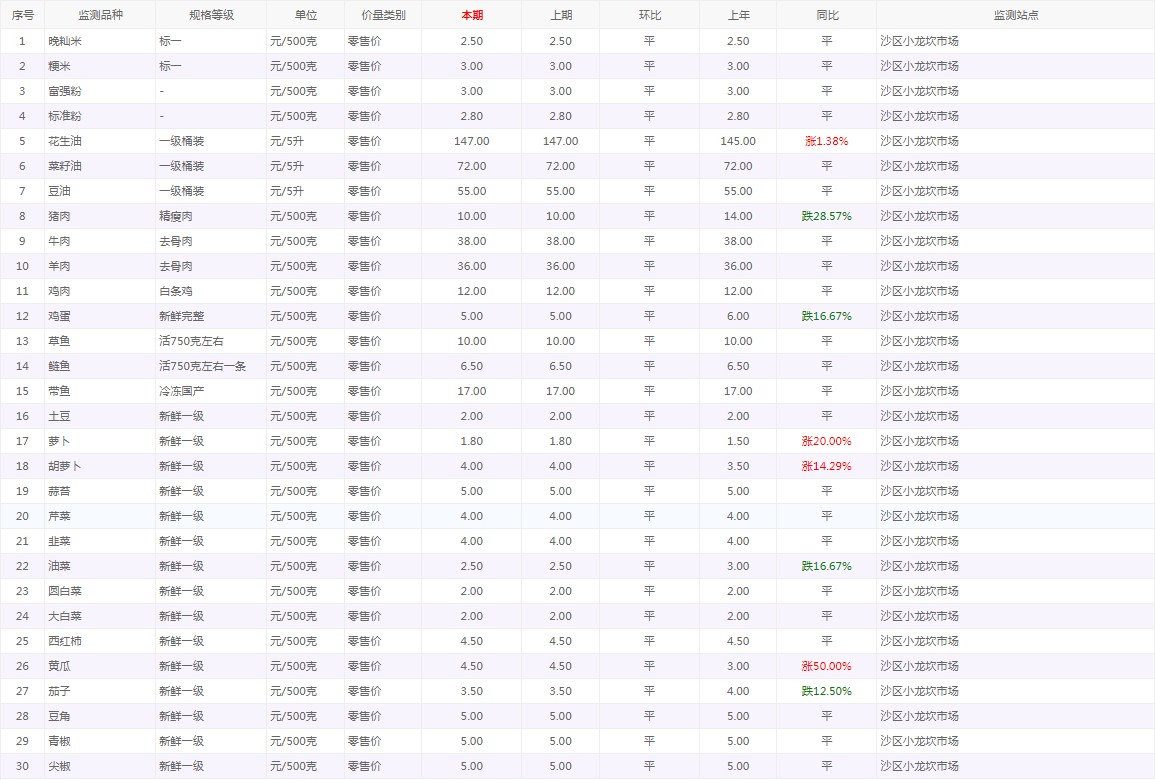This screenshot has height=780, width=1155.
Task: Click the 序号 column header
Action: tap(22, 15)
